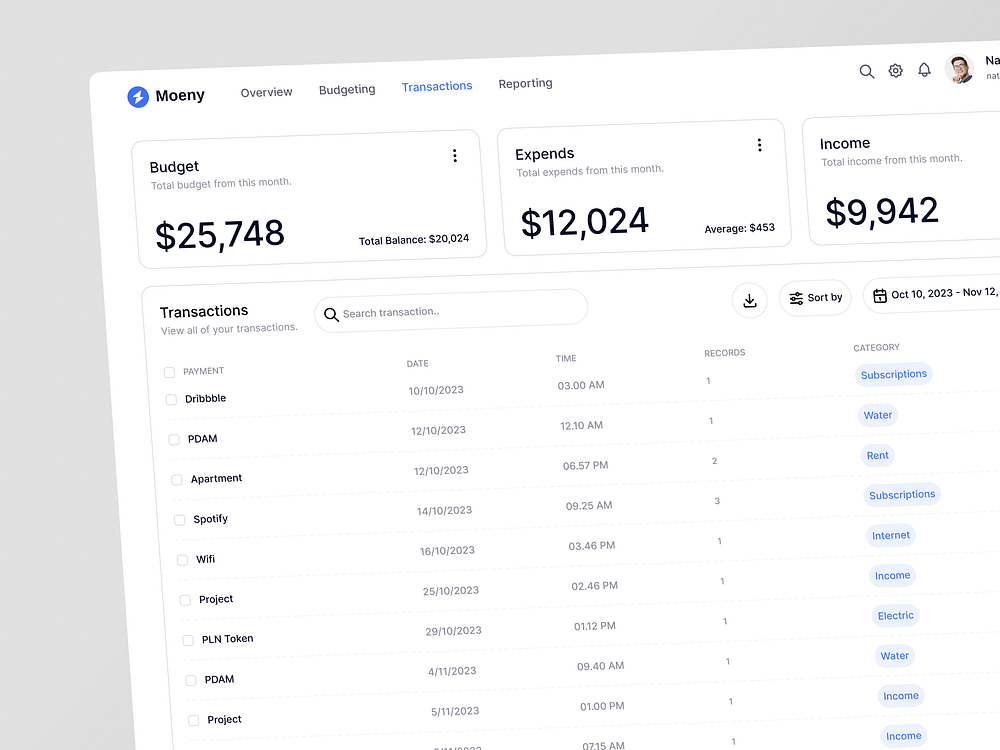
Task: Open the Budget card options menu
Action: tap(455, 155)
